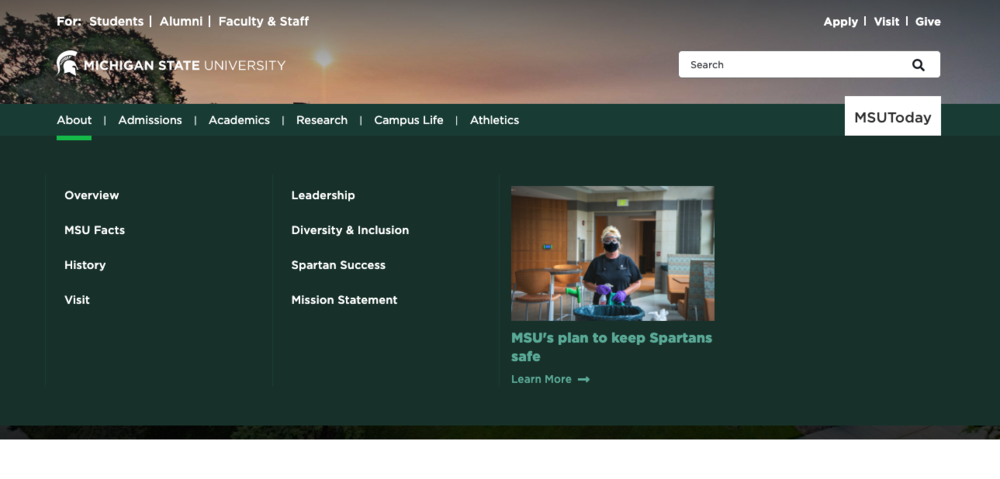Open Diversity & Inclusion page

(350, 230)
